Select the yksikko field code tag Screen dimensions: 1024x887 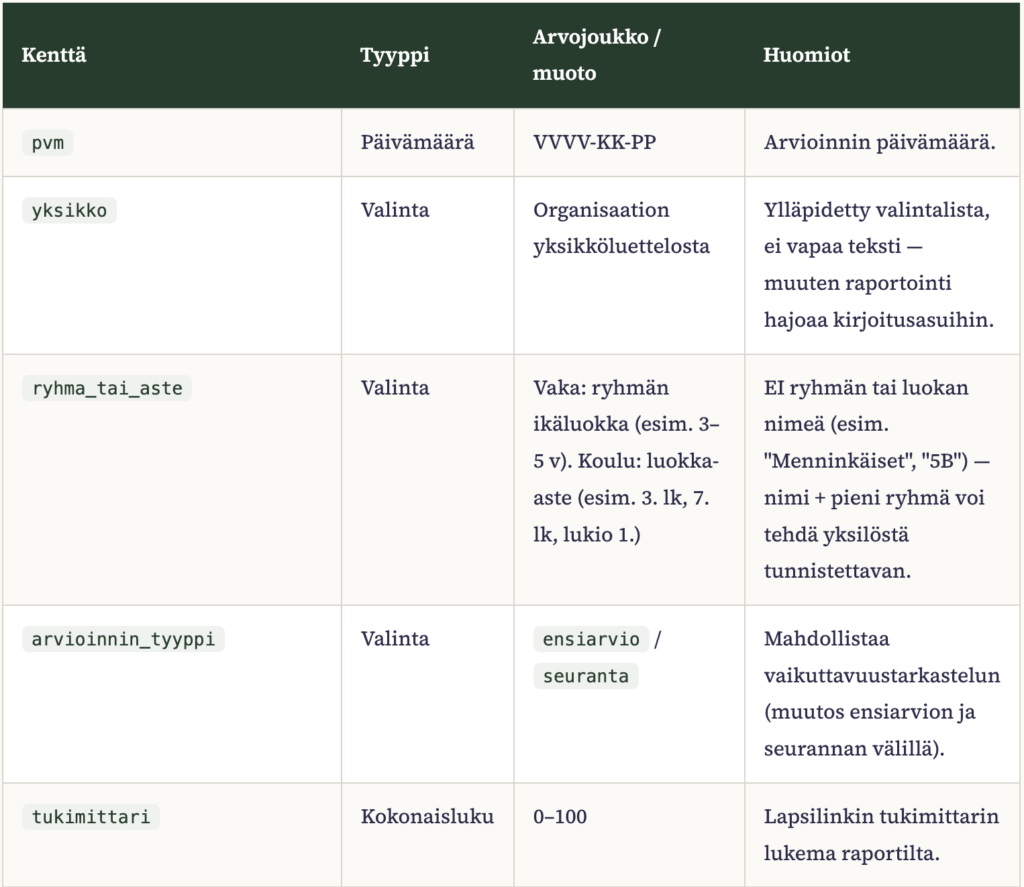click(69, 210)
